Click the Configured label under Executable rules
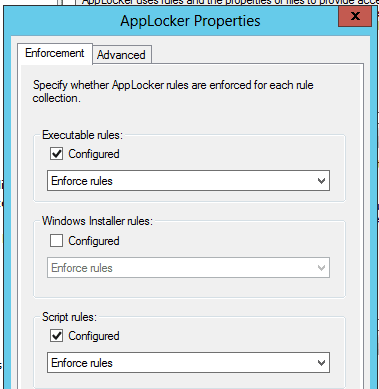 94,154
